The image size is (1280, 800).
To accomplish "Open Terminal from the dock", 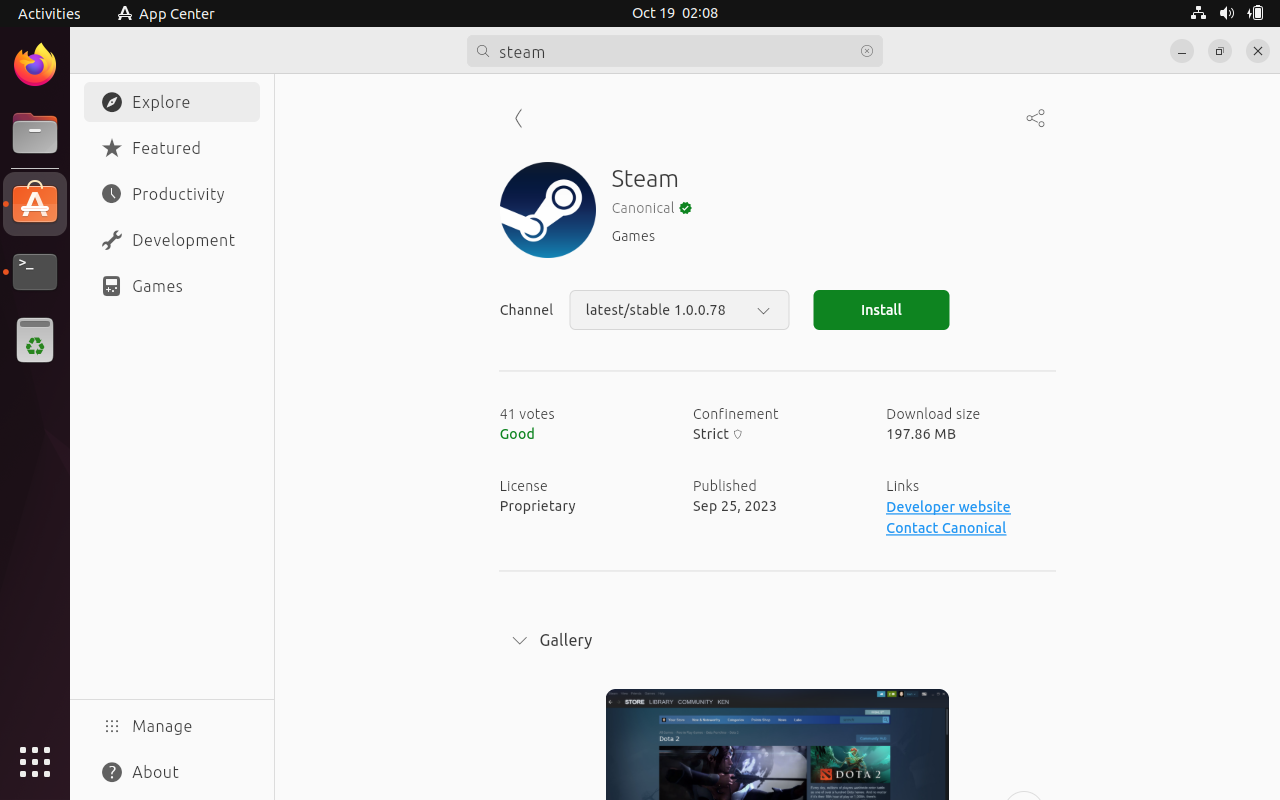I will pos(35,272).
